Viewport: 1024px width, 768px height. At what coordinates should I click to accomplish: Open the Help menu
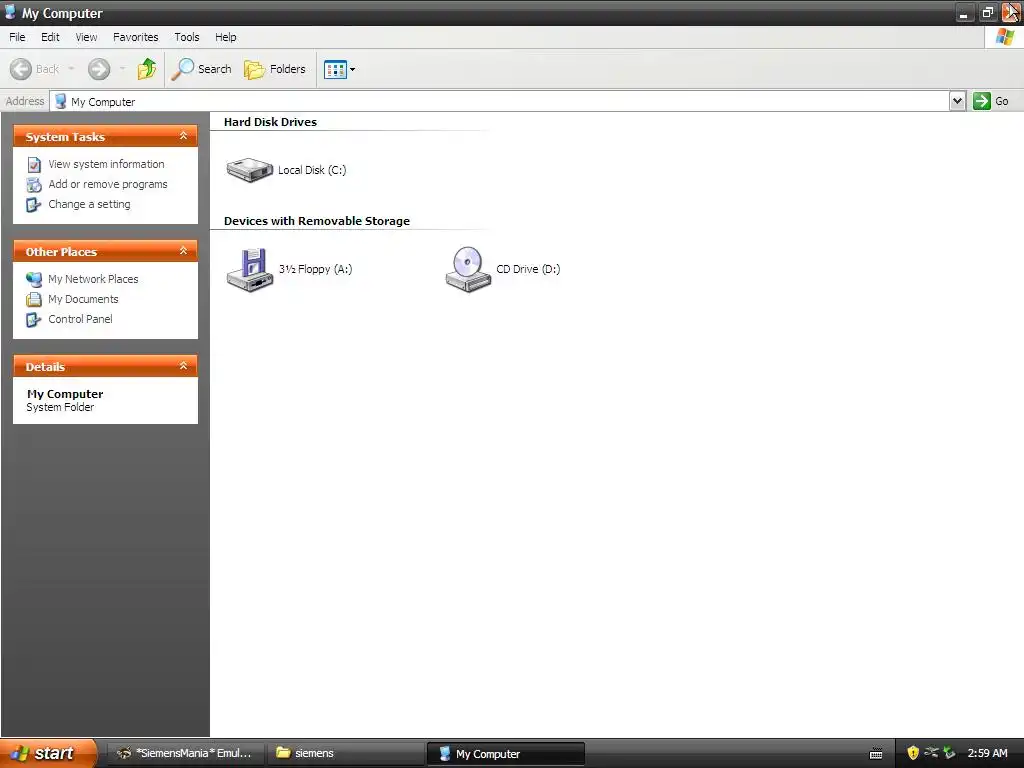[x=225, y=37]
